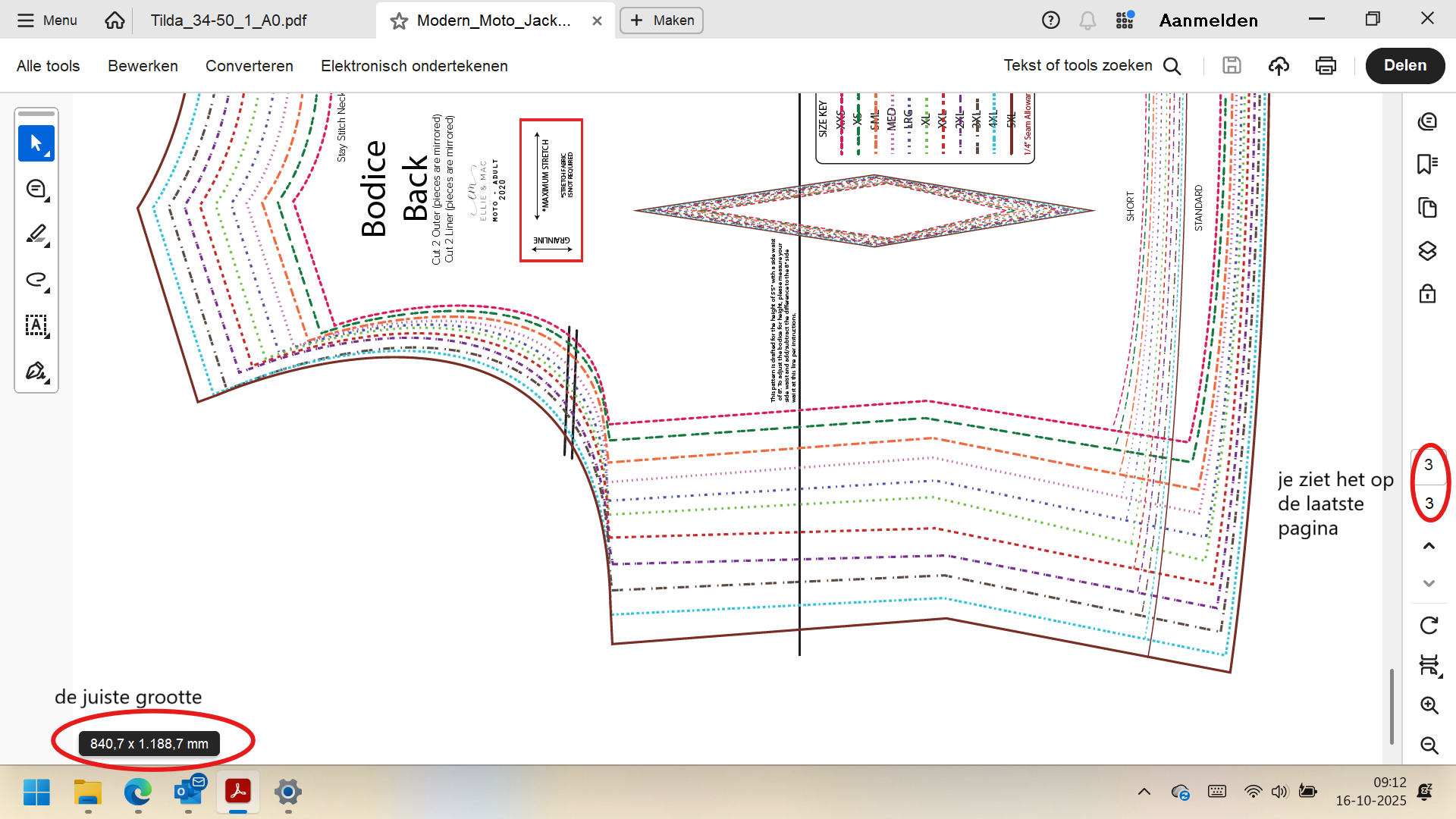This screenshot has height=819, width=1456.
Task: Star the Modern_Moto_Jack tab as favorite
Action: click(x=399, y=21)
